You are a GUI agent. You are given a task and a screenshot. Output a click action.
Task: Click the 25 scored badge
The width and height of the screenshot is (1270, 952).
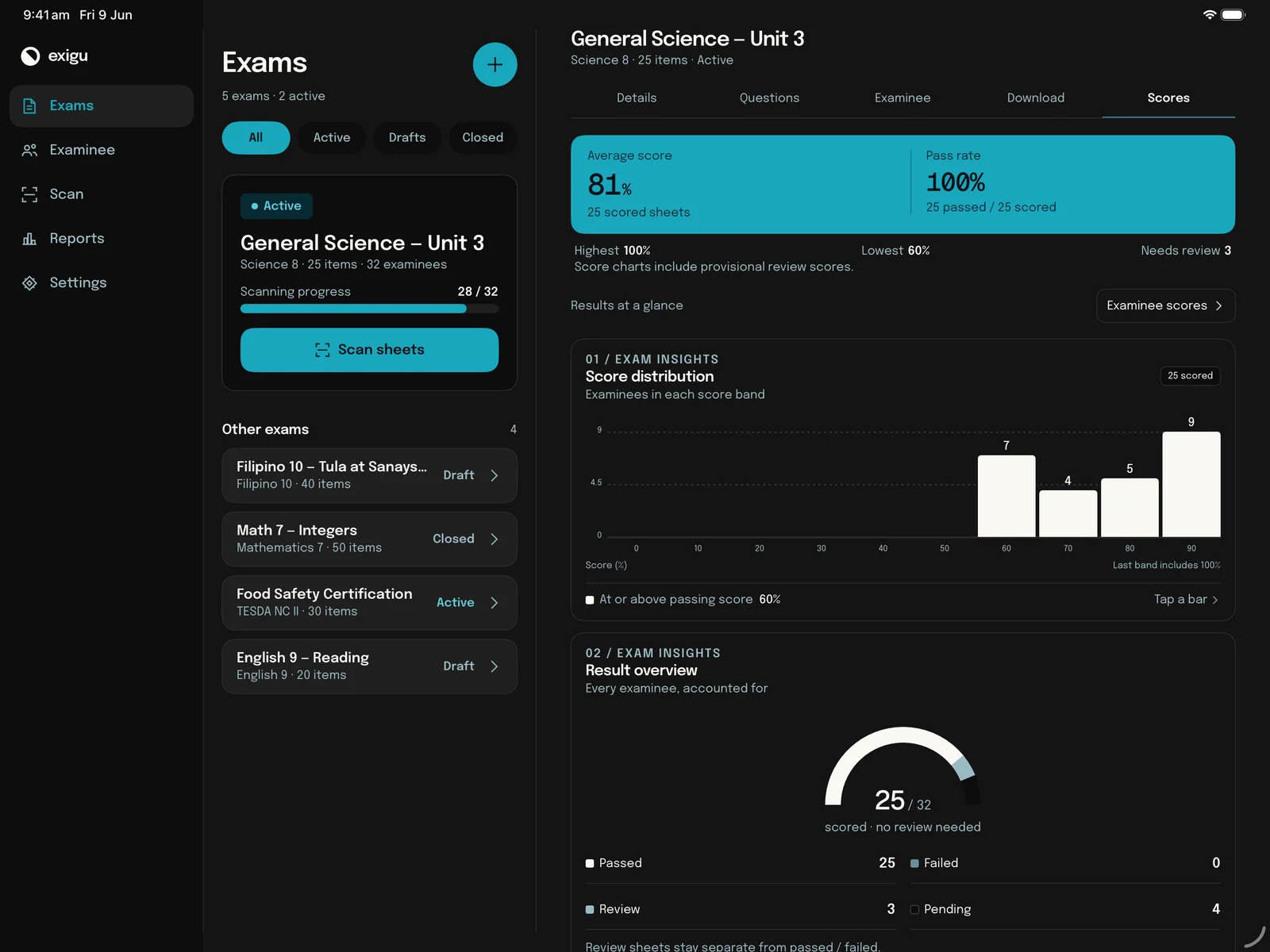(x=1190, y=376)
